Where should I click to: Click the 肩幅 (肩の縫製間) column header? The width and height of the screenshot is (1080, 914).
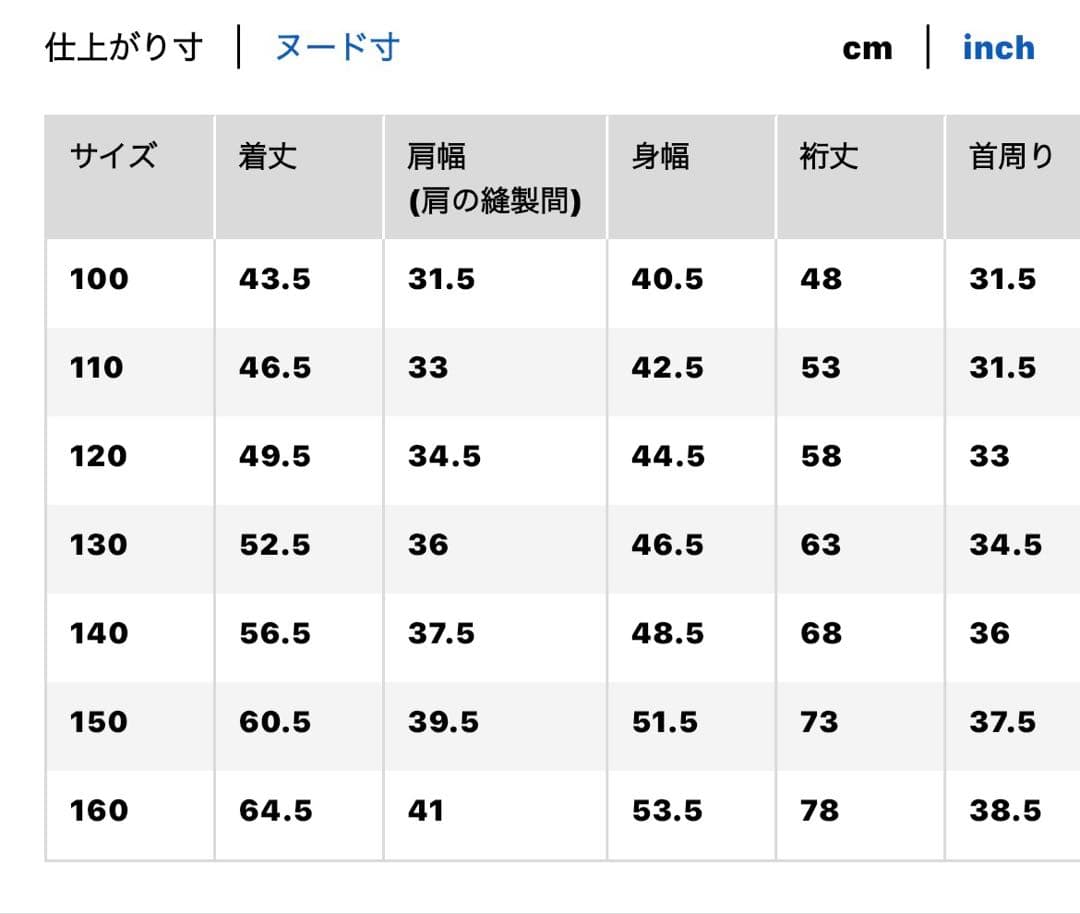[495, 178]
